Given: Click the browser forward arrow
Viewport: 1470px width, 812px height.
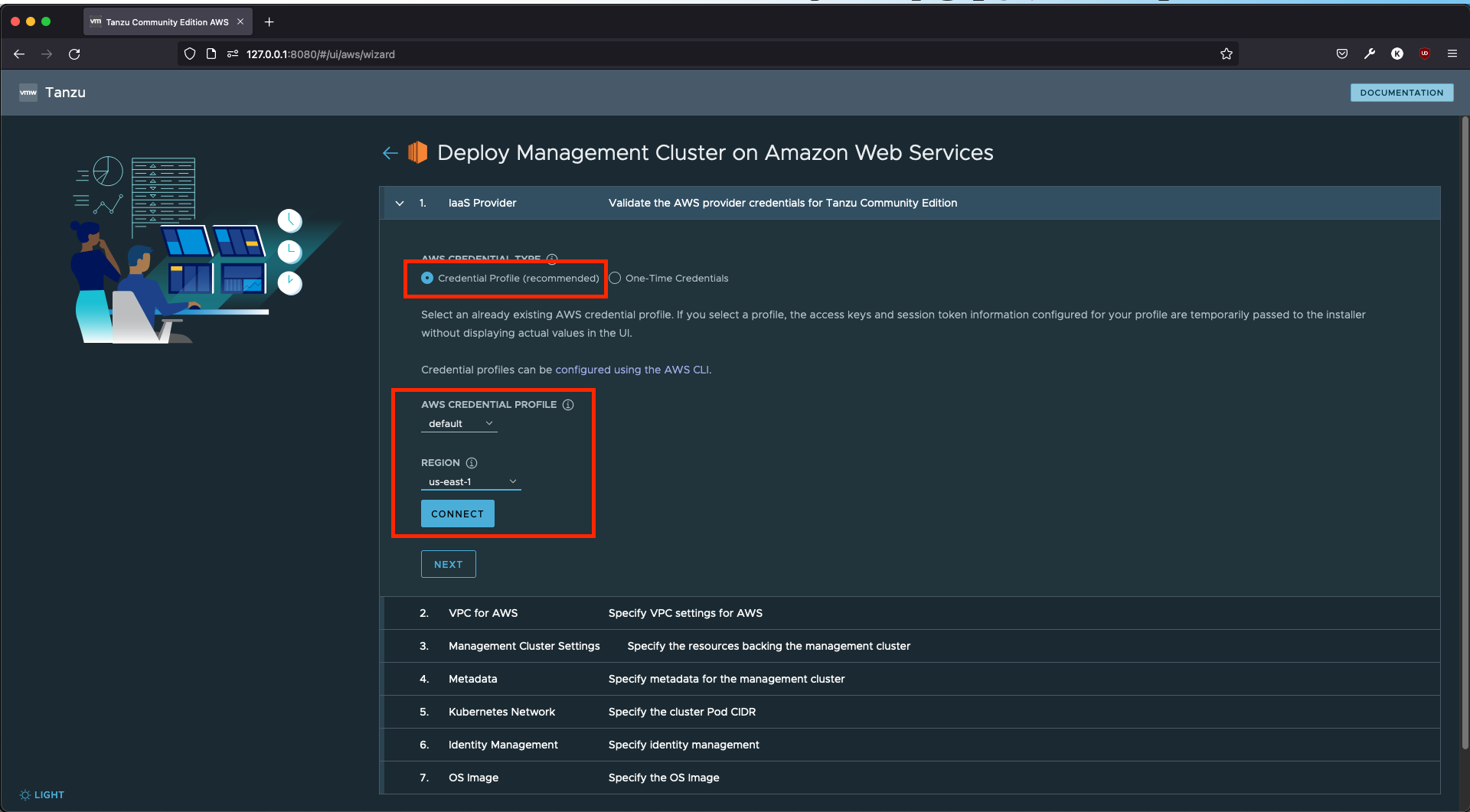Looking at the screenshot, I should coord(47,54).
